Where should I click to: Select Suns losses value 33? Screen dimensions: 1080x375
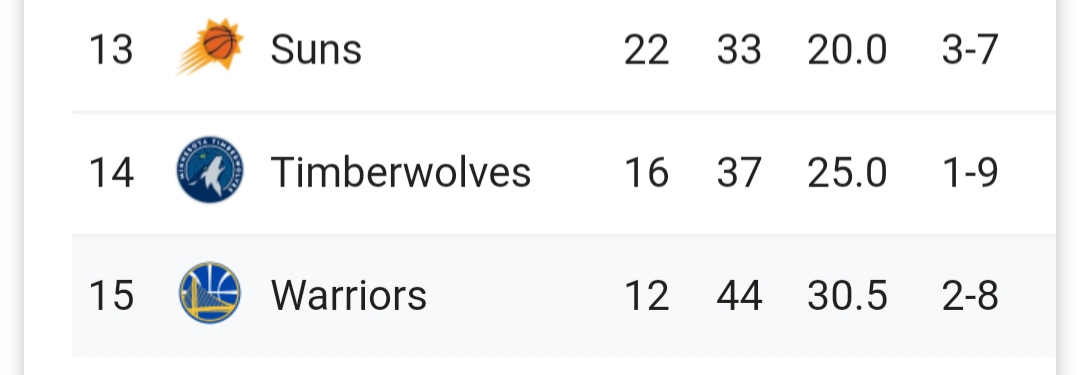click(x=739, y=50)
